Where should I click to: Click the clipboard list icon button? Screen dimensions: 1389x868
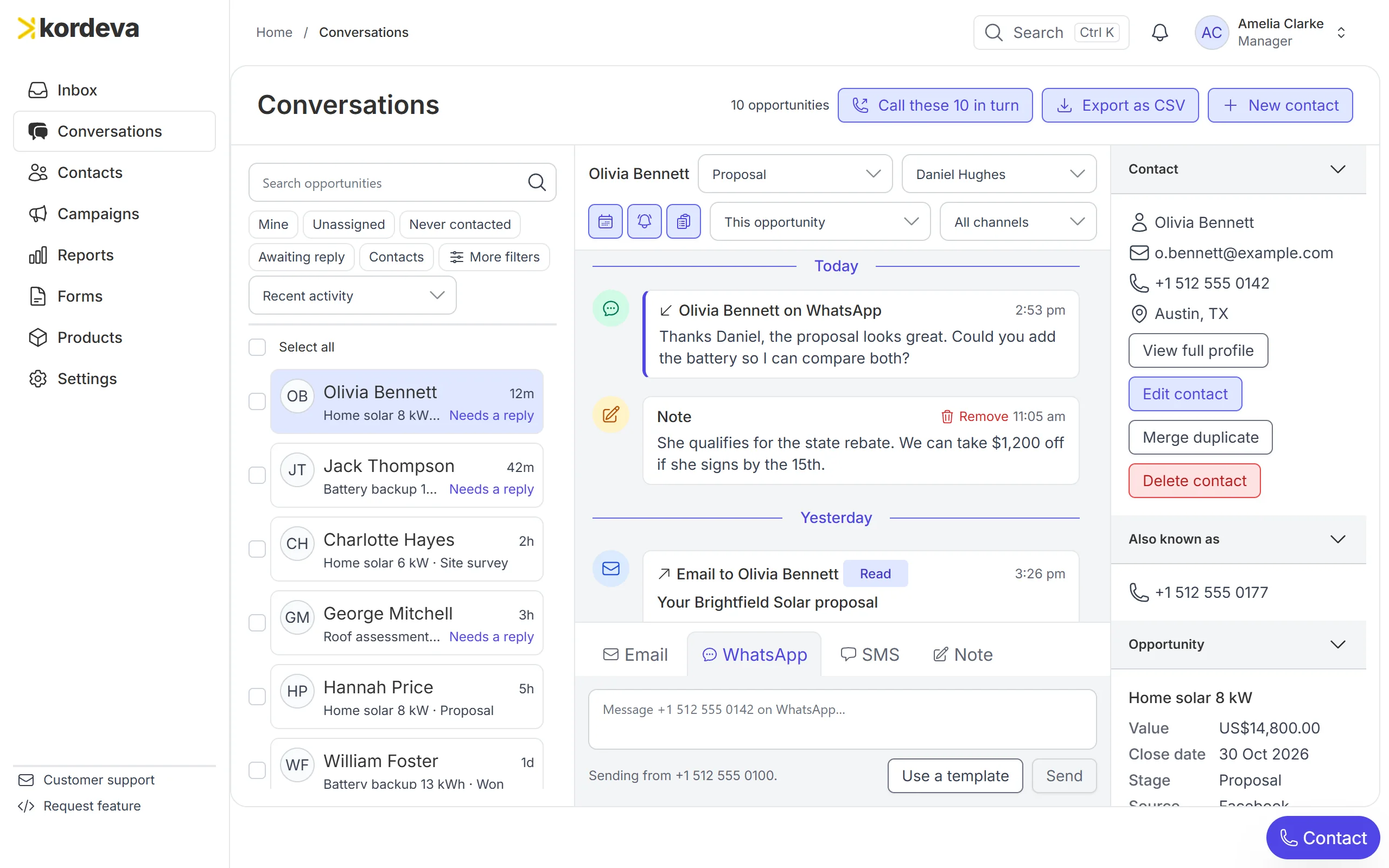[x=683, y=221]
